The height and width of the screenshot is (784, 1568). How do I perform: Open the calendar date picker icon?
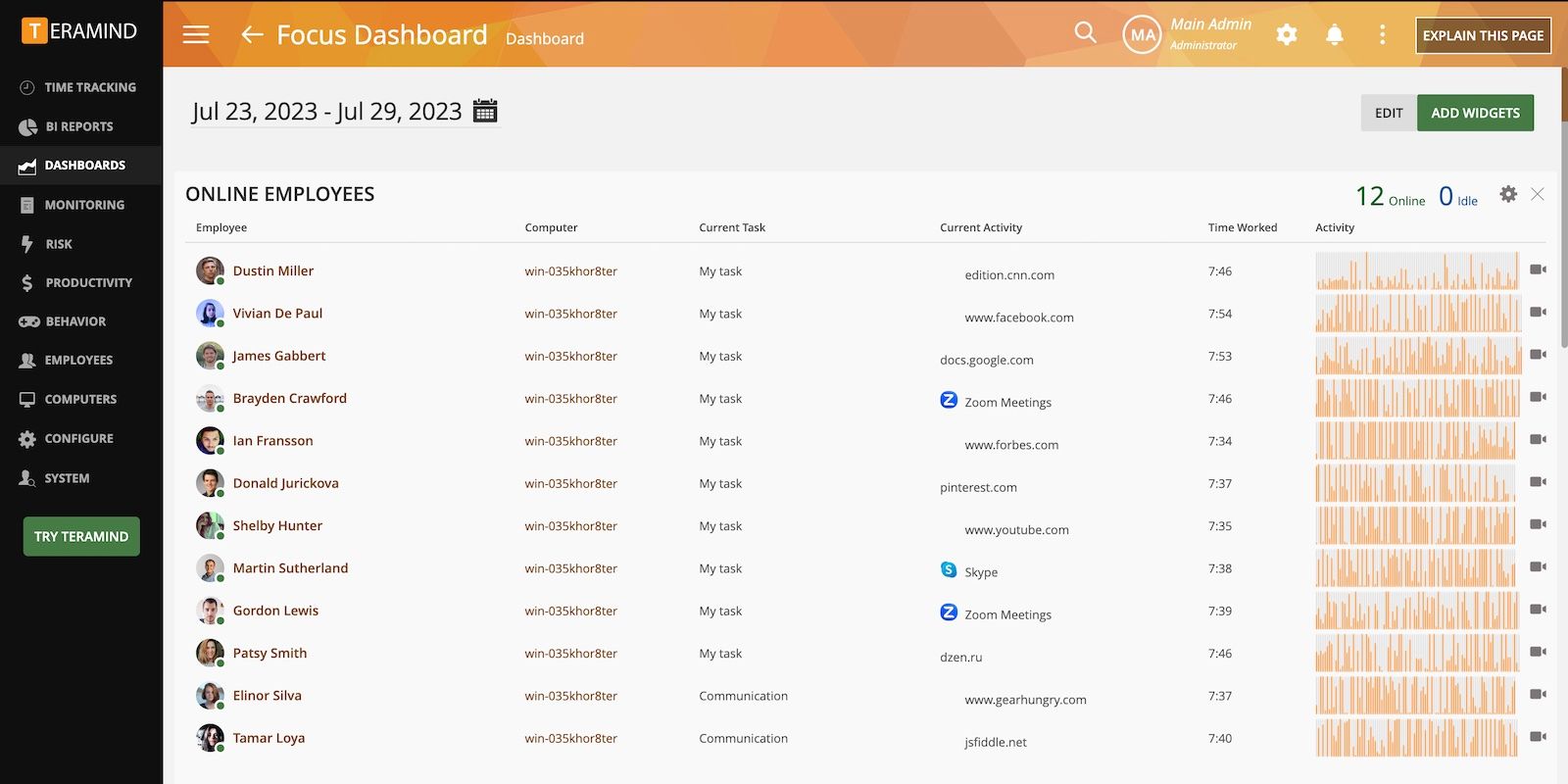pyautogui.click(x=485, y=111)
